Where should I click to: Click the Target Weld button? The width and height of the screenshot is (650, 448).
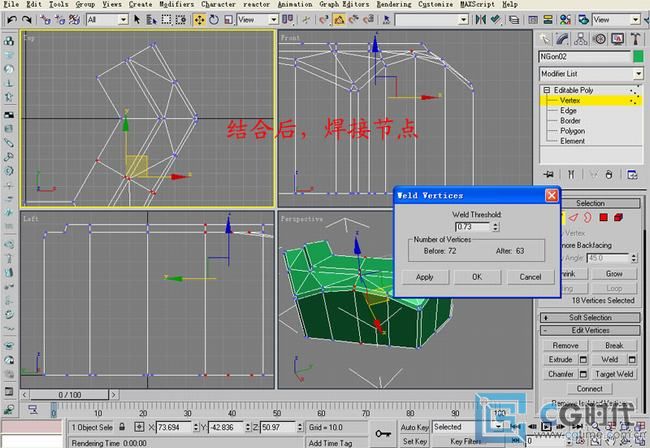pos(614,374)
